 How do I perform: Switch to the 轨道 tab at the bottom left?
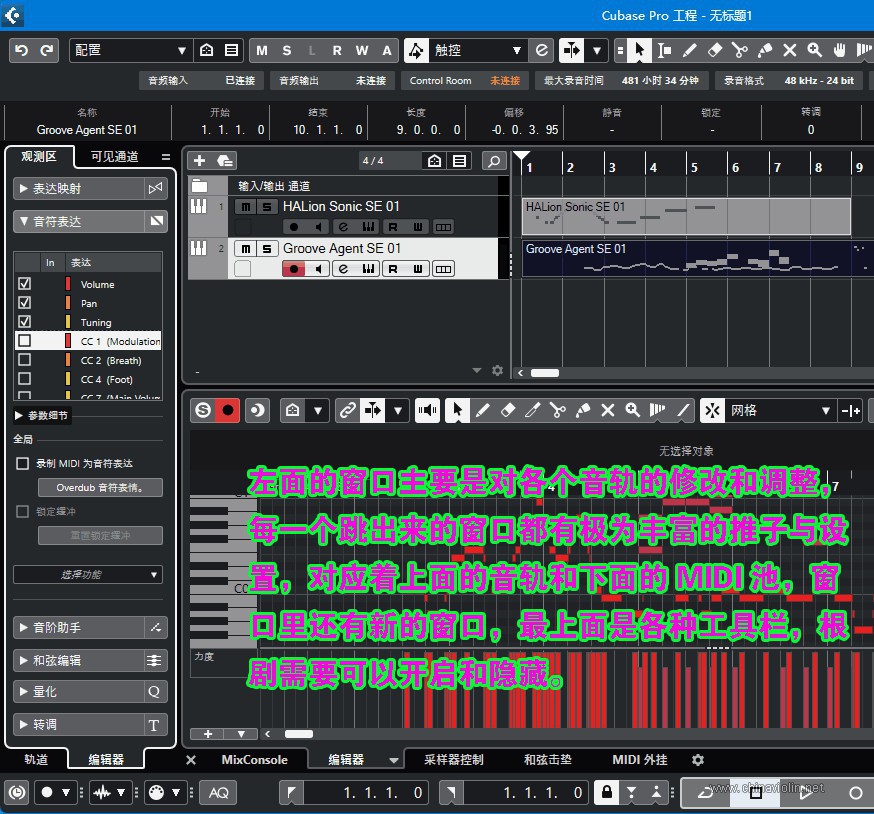click(36, 759)
